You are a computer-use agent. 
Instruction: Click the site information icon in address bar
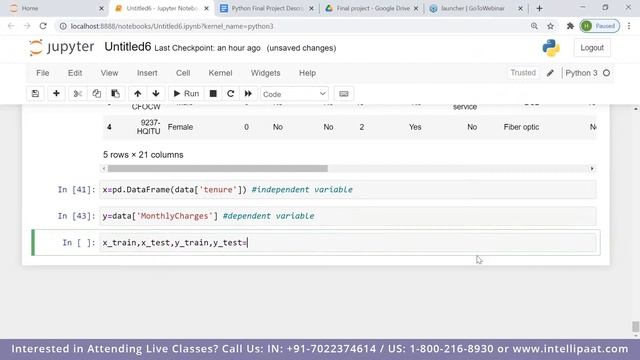pos(63,26)
